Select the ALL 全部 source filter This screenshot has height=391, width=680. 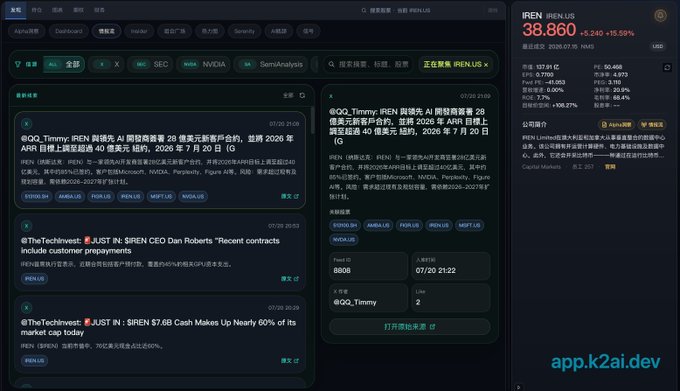click(x=64, y=64)
